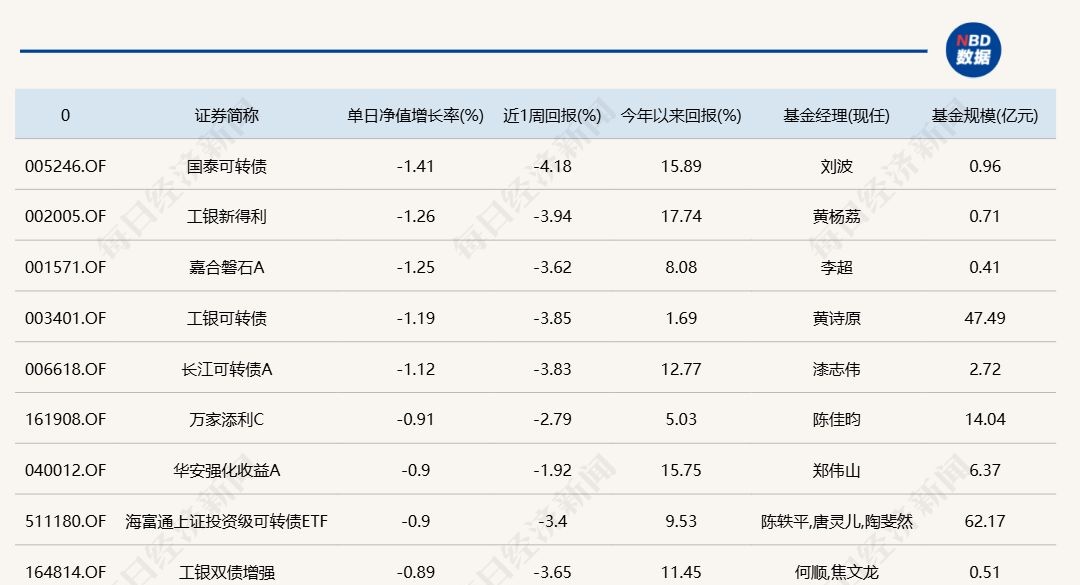Click fund size value 0.96
The image size is (1080, 585).
(985, 166)
